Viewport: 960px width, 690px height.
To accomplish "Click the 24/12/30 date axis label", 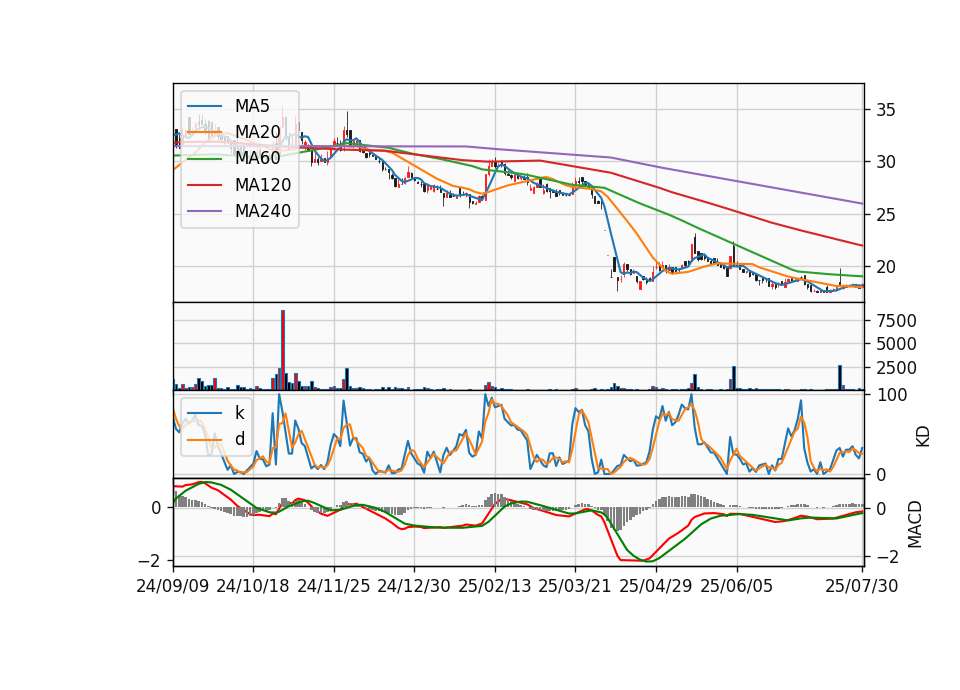I will tap(414, 586).
